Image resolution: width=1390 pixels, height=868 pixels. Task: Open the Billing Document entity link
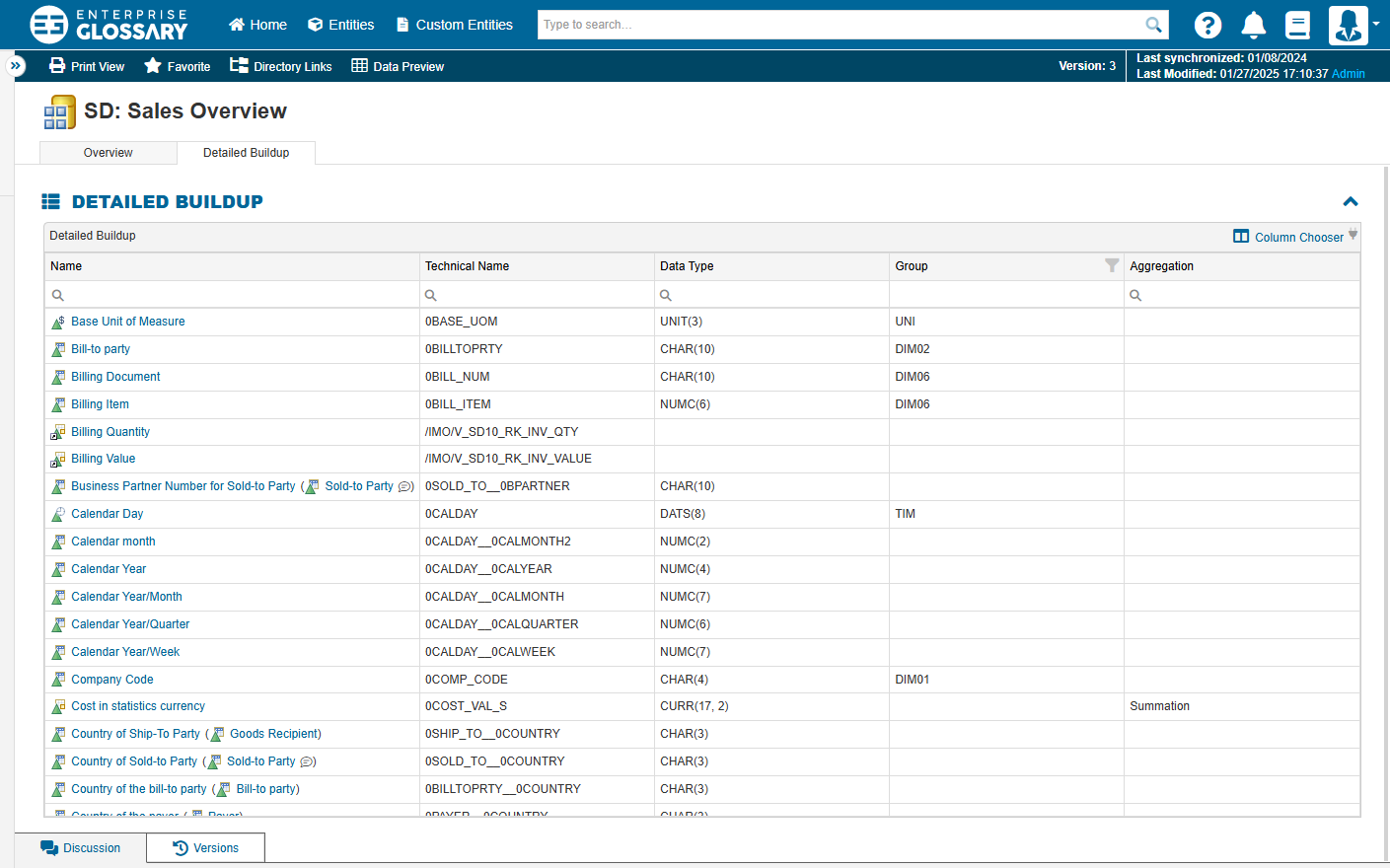[x=115, y=377]
